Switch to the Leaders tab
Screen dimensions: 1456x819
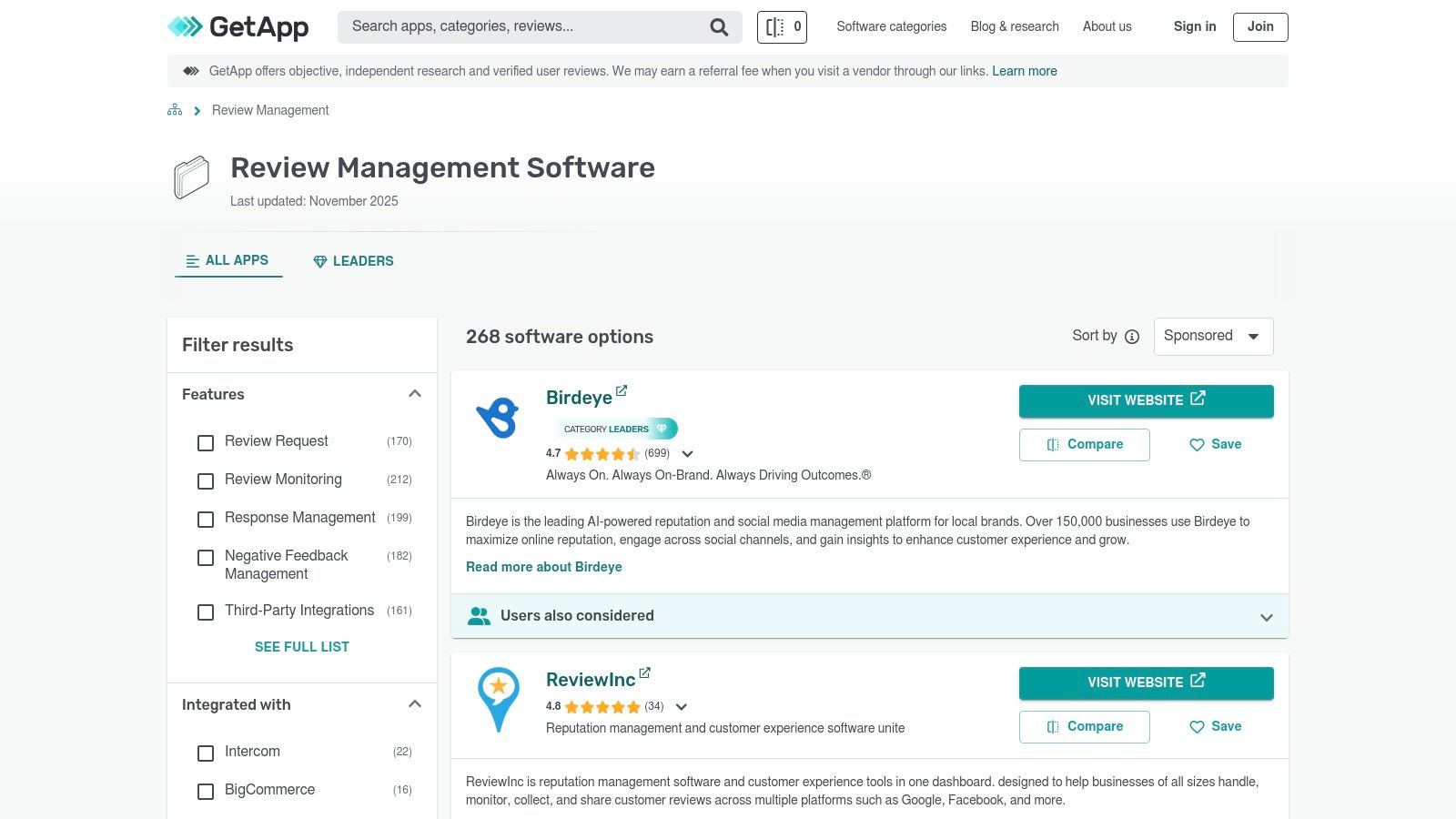pyautogui.click(x=353, y=261)
